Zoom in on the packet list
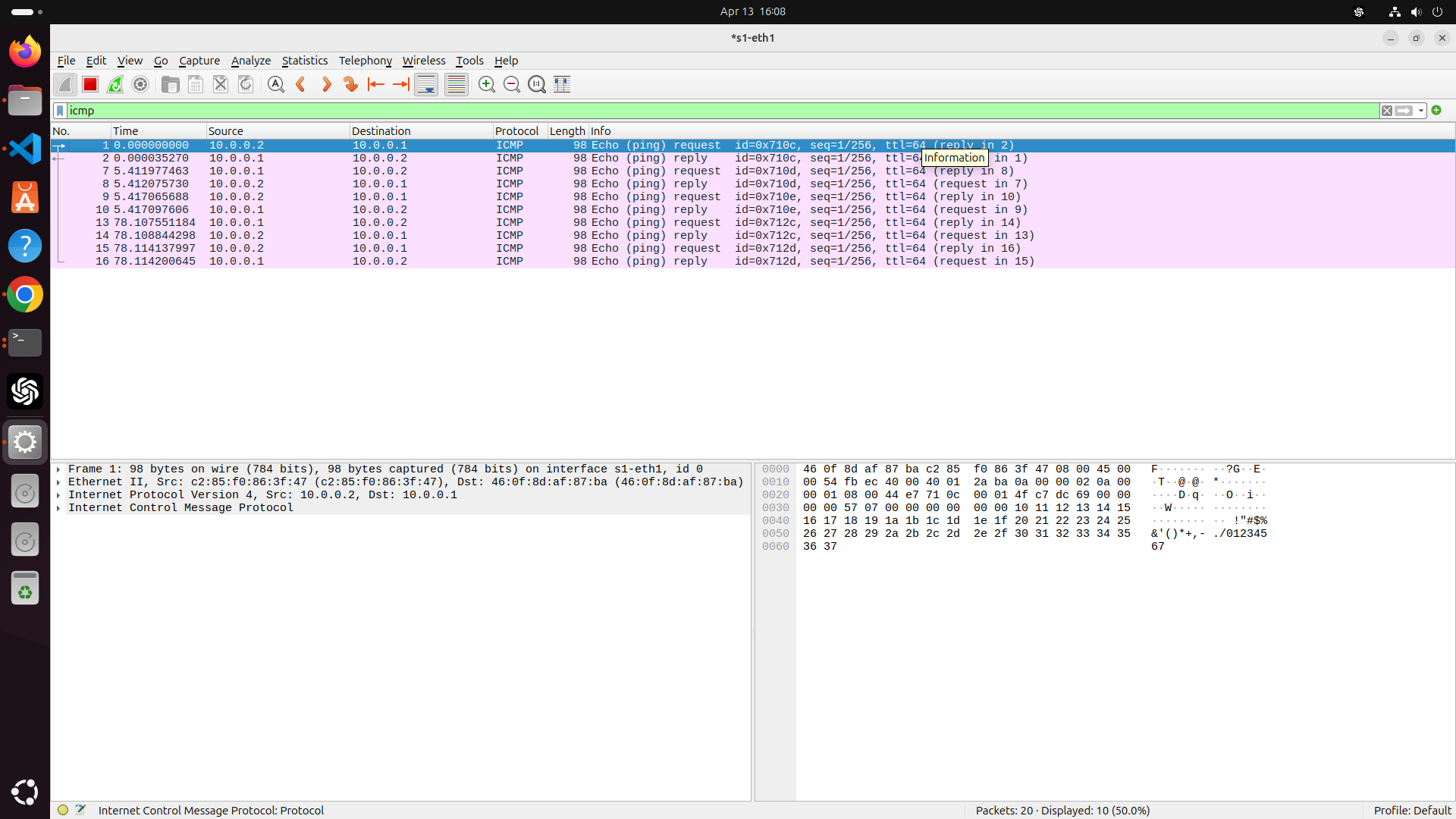1456x819 pixels. 486,84
